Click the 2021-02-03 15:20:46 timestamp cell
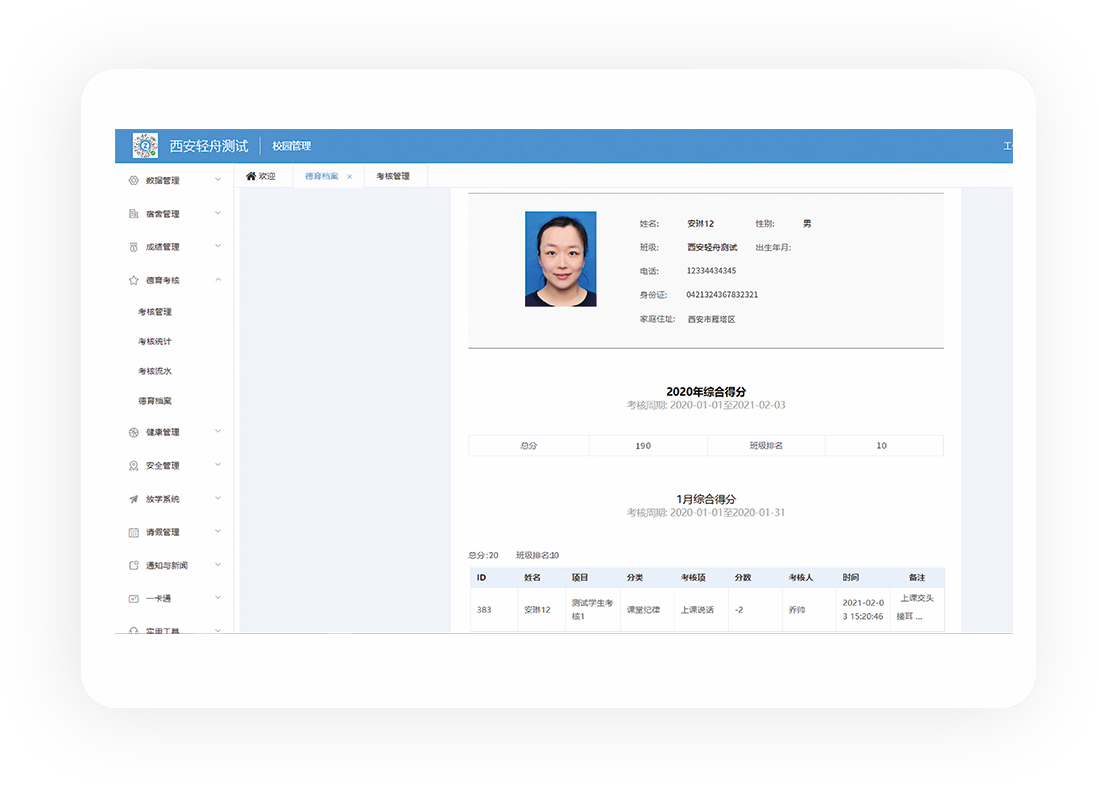1101x785 pixels. click(x=863, y=609)
